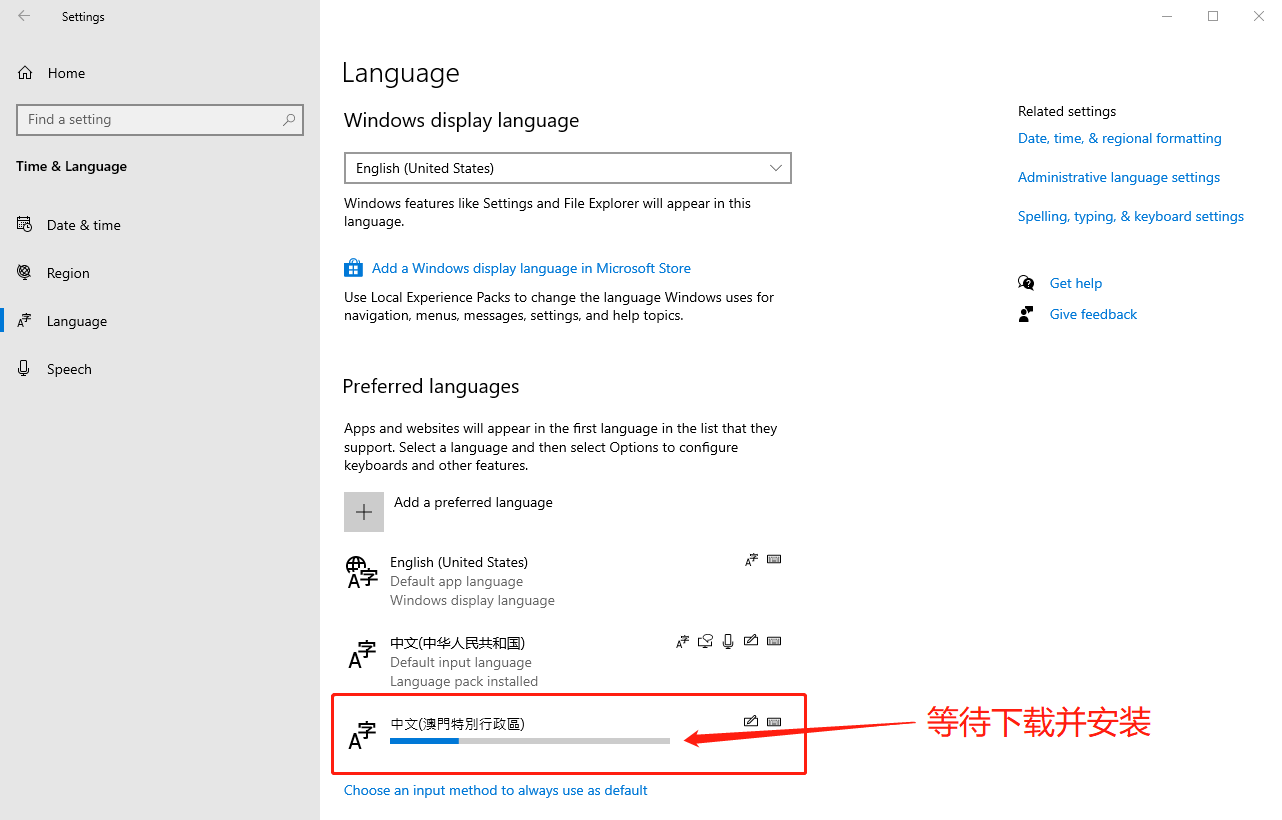Click the microphone icon beside Speech
Screen dimensions: 1282x820
25,368
